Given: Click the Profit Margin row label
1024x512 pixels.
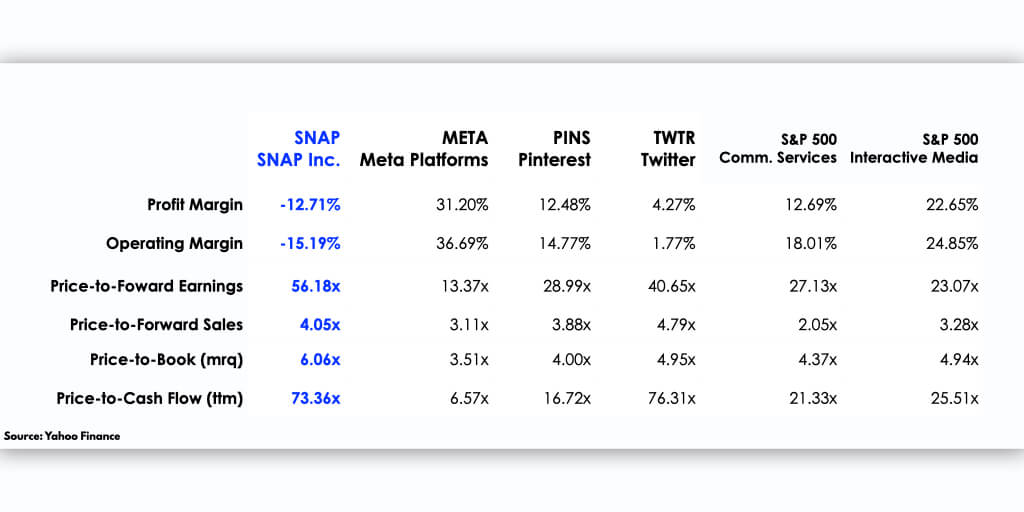Looking at the screenshot, I should coord(195,205).
